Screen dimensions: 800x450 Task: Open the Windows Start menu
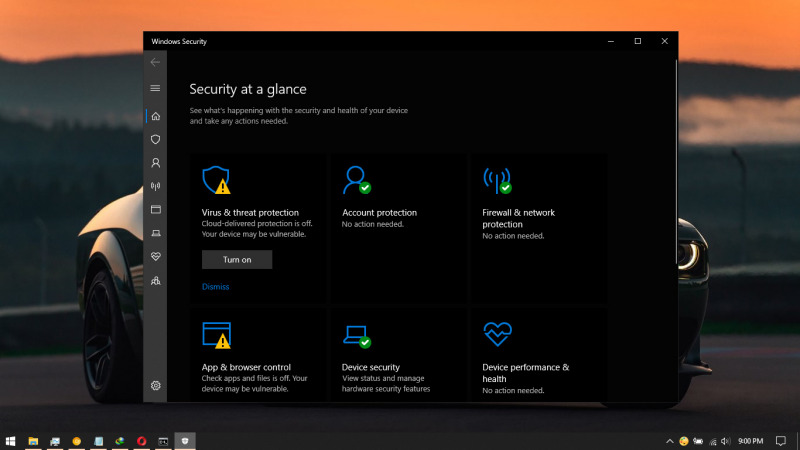[x=10, y=441]
